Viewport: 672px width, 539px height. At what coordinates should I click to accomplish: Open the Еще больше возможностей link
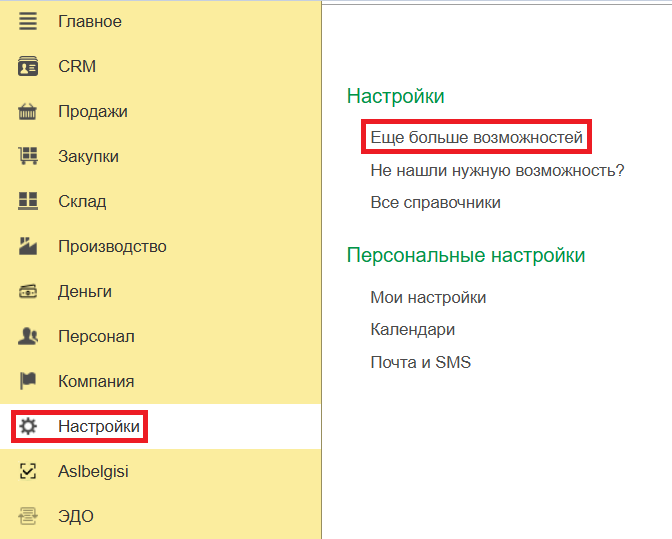click(476, 137)
